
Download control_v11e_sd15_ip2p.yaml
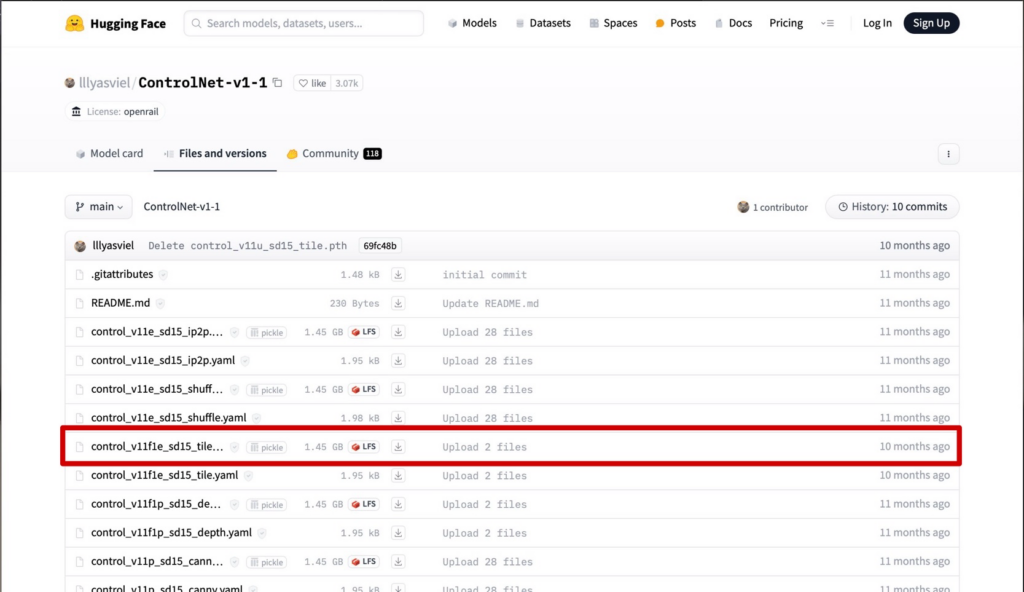pos(398,361)
